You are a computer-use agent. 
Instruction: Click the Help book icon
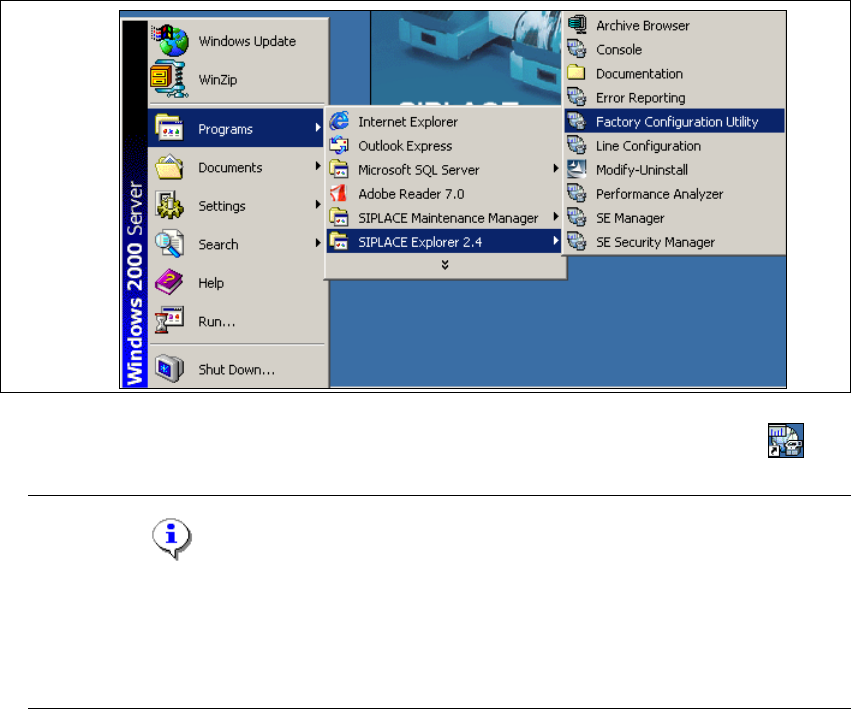click(169, 282)
